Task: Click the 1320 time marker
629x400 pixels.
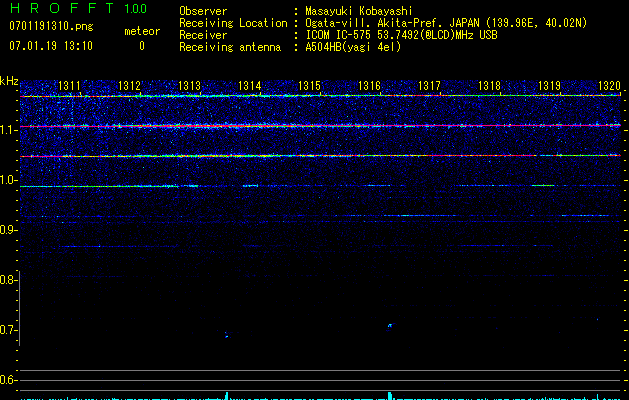Action: coord(609,87)
